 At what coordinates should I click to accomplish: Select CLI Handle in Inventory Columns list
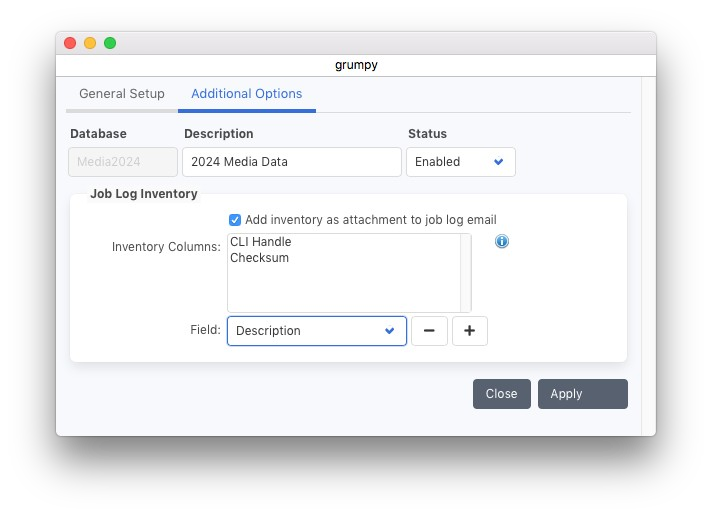click(260, 242)
